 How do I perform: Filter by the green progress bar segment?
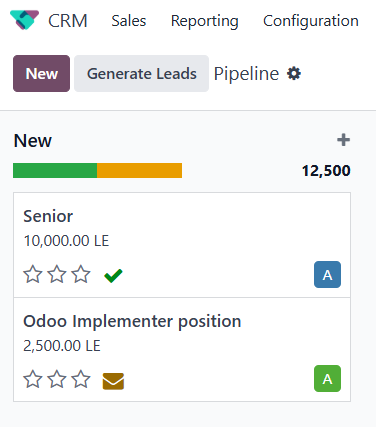(55, 170)
